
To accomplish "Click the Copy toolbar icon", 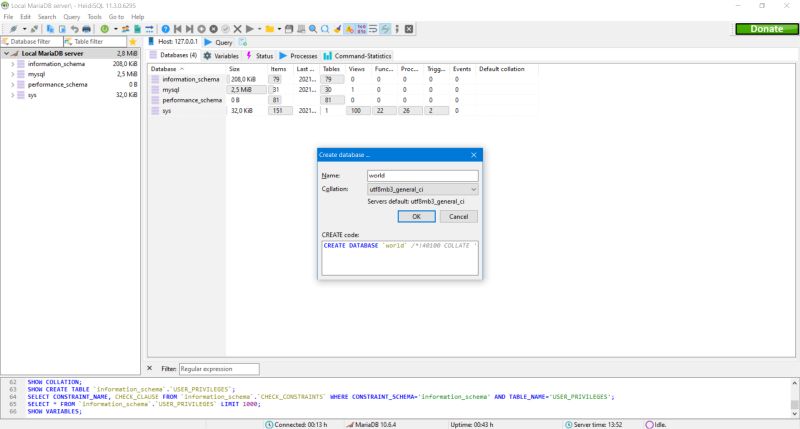I will (50, 29).
